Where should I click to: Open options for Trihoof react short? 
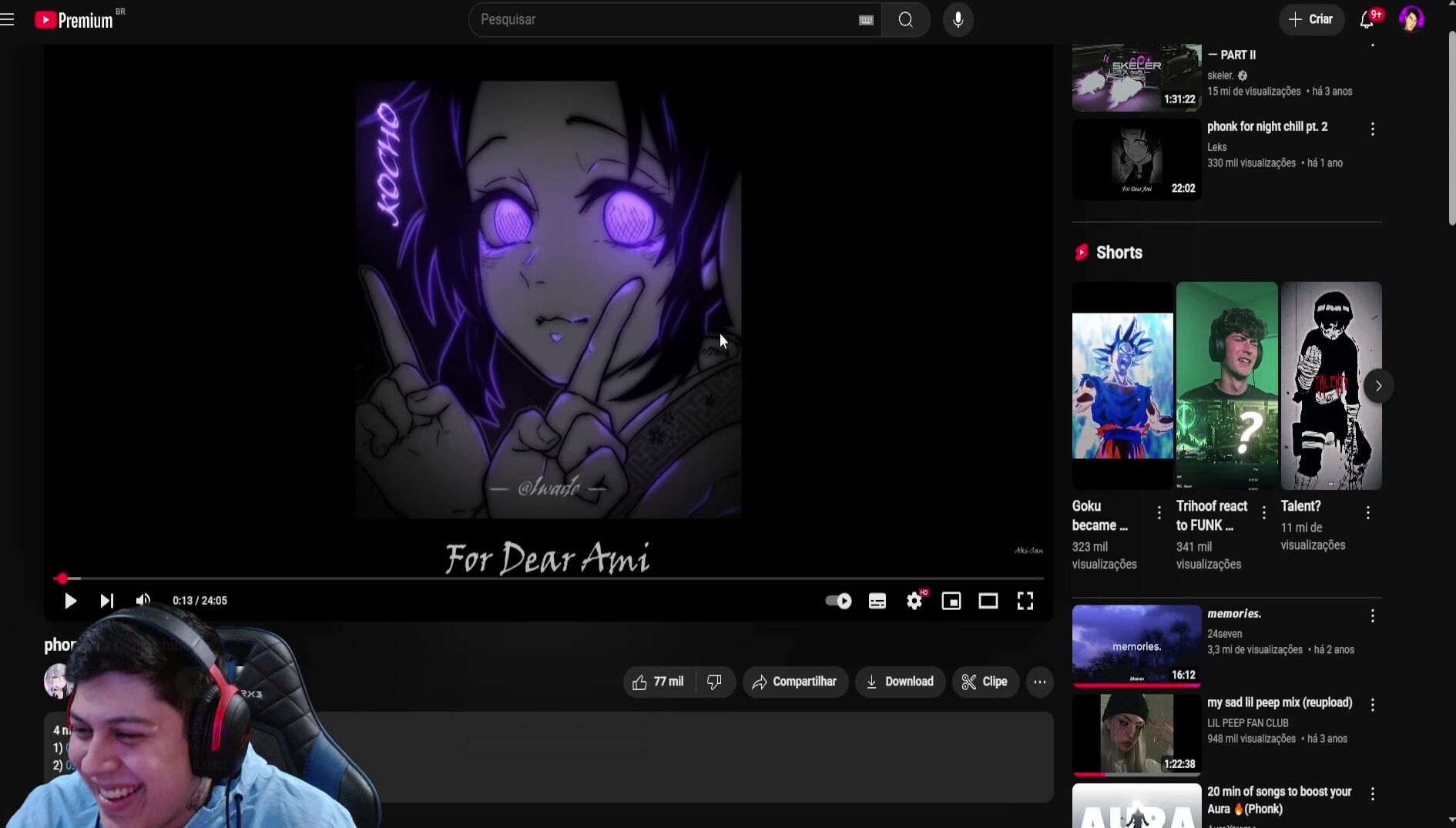click(1264, 512)
